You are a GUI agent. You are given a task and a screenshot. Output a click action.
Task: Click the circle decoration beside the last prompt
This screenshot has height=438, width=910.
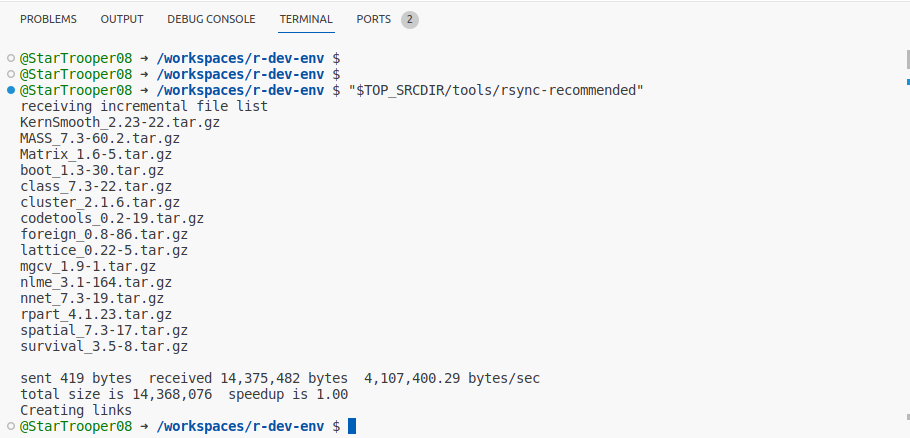[x=10, y=426]
